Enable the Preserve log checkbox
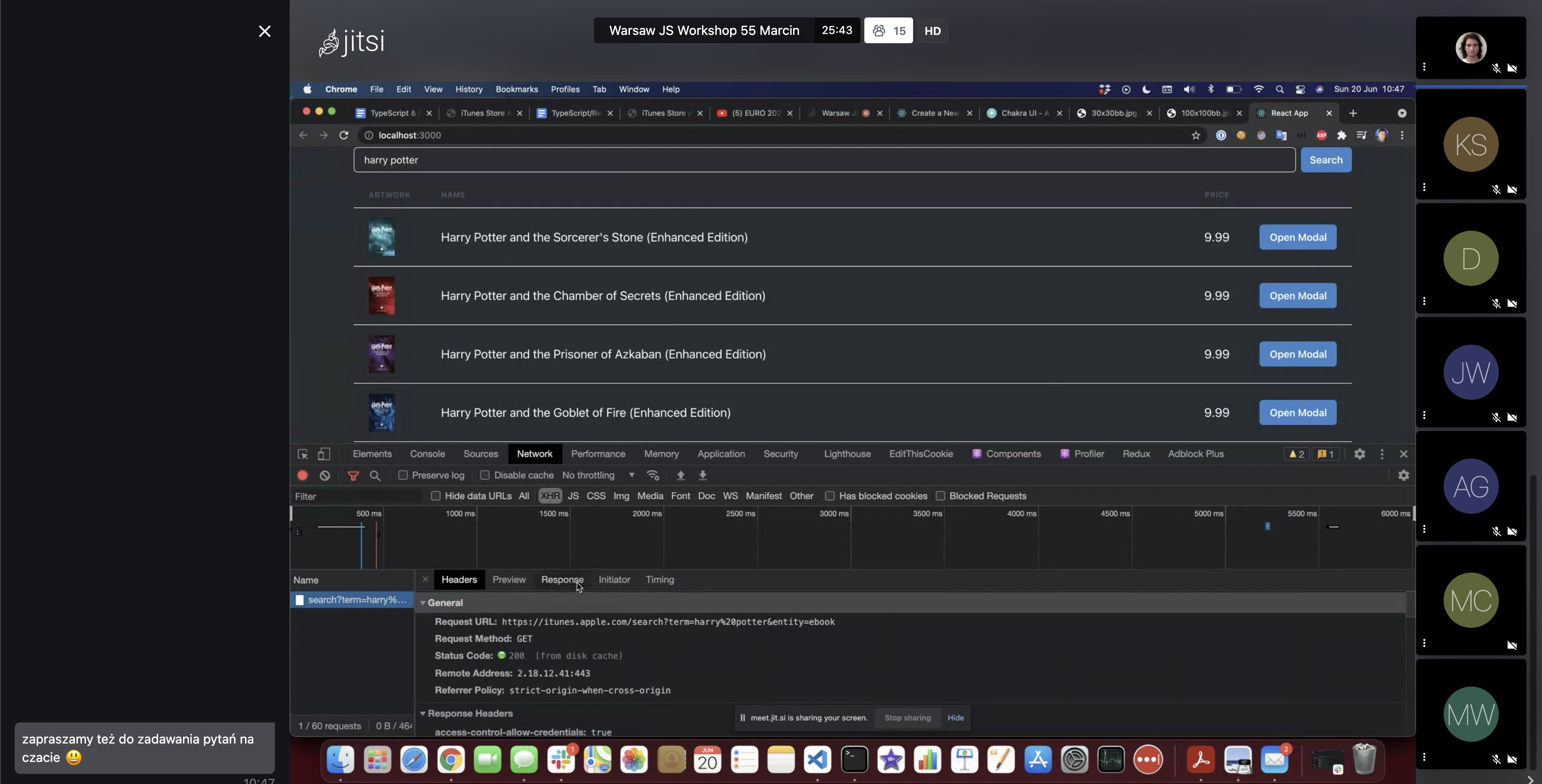Viewport: 1542px width, 784px height. (x=403, y=475)
